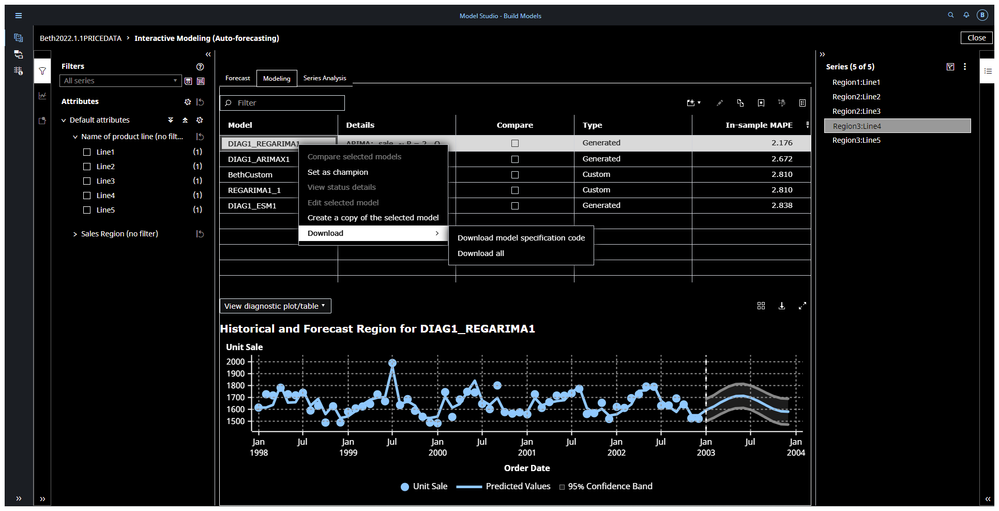Maximize the diagnostic plot with expand icon
The height and width of the screenshot is (511, 999).
802,306
